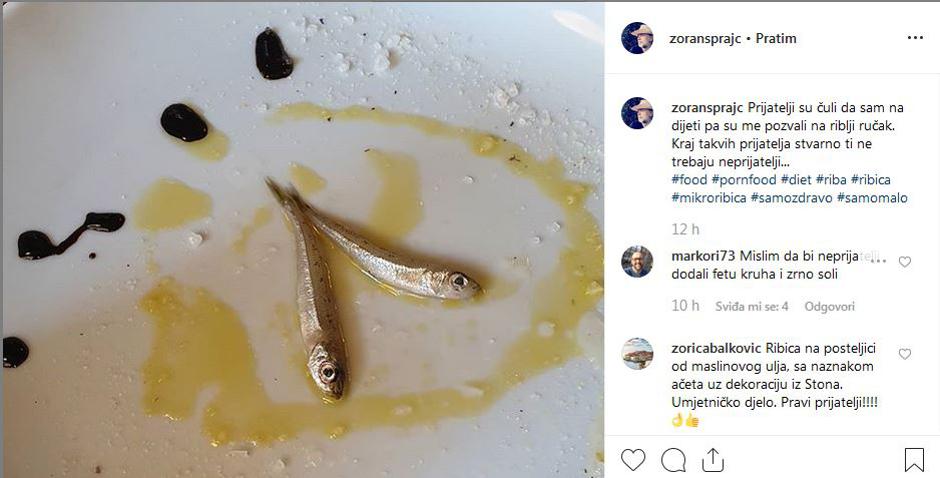
Task: Open the three-dot more options menu
Action: [x=915, y=38]
